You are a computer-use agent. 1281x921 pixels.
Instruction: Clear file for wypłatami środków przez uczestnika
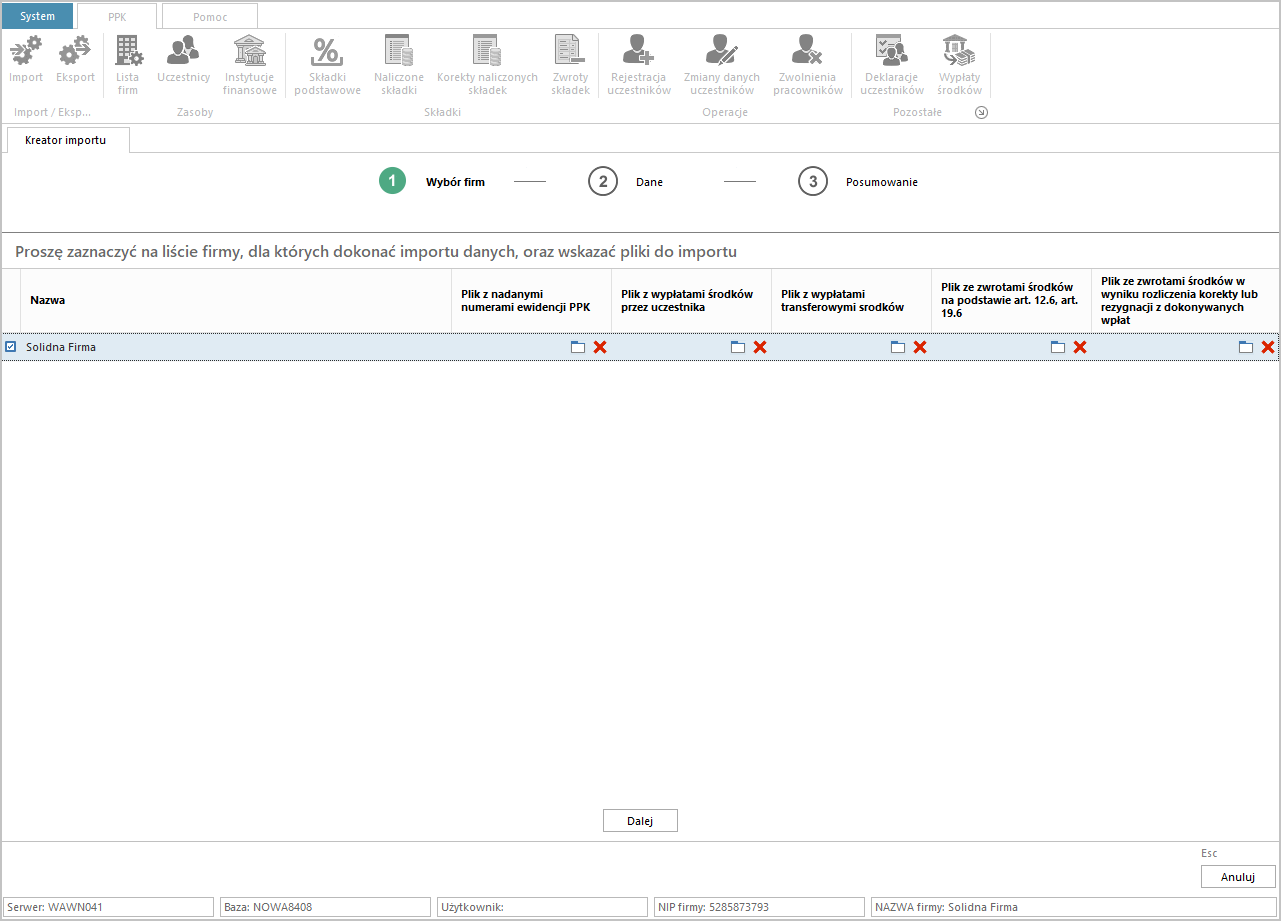pos(760,347)
